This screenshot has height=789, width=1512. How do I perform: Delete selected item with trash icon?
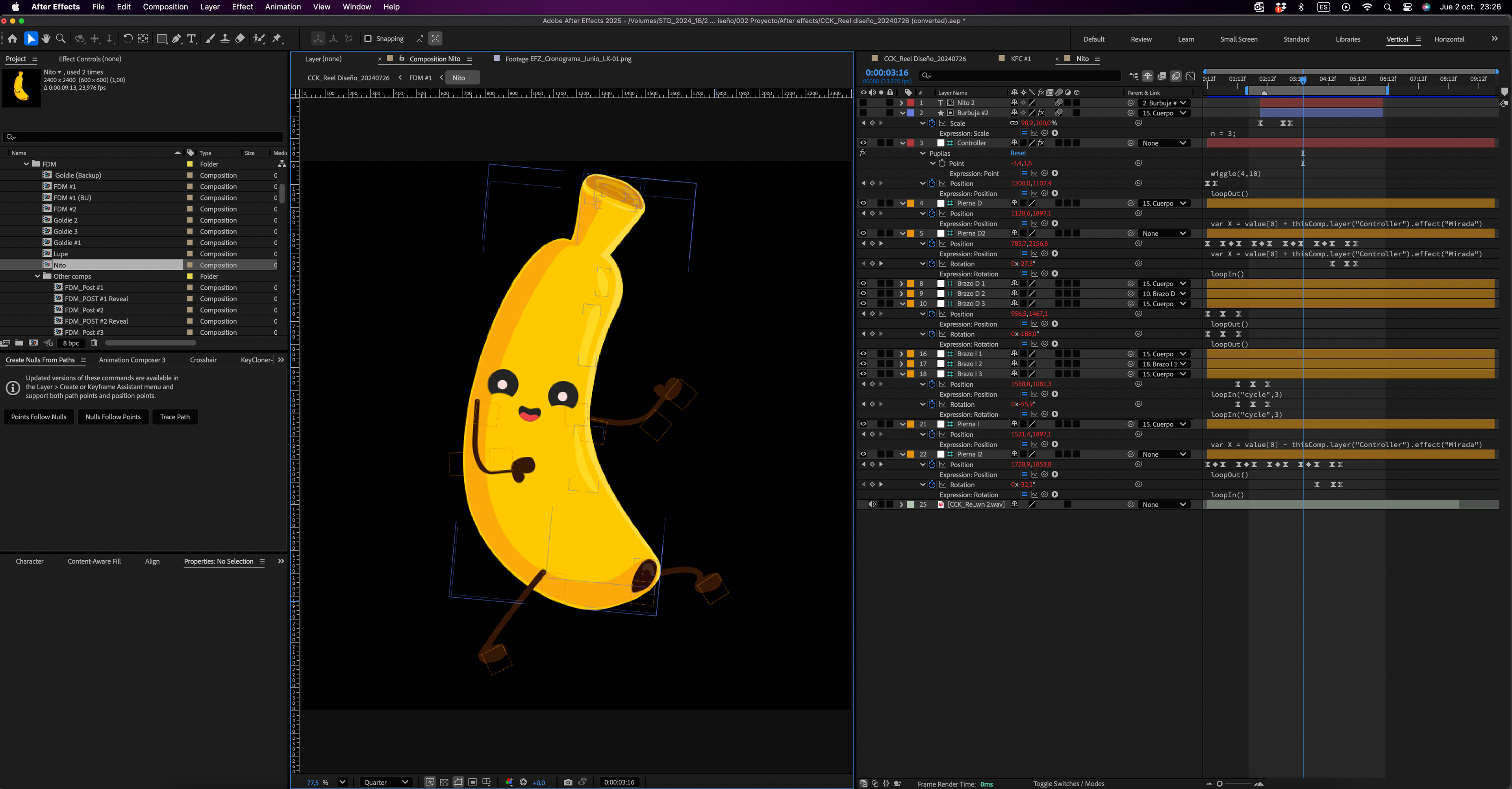[94, 343]
